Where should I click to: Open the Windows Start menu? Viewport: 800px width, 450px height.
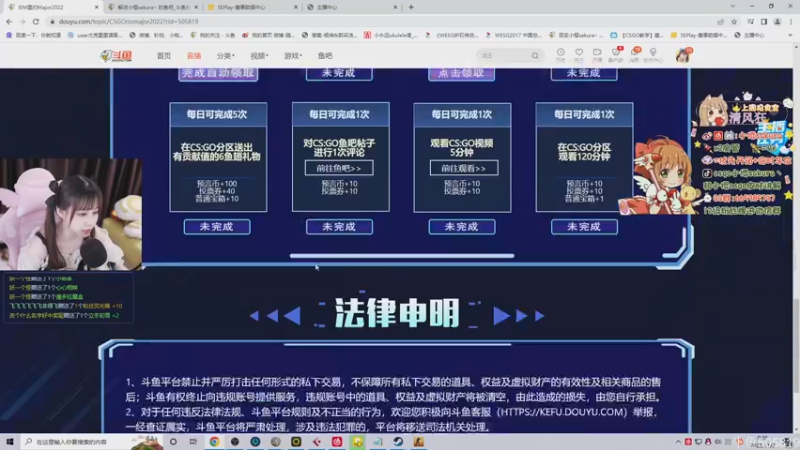tap(9, 441)
